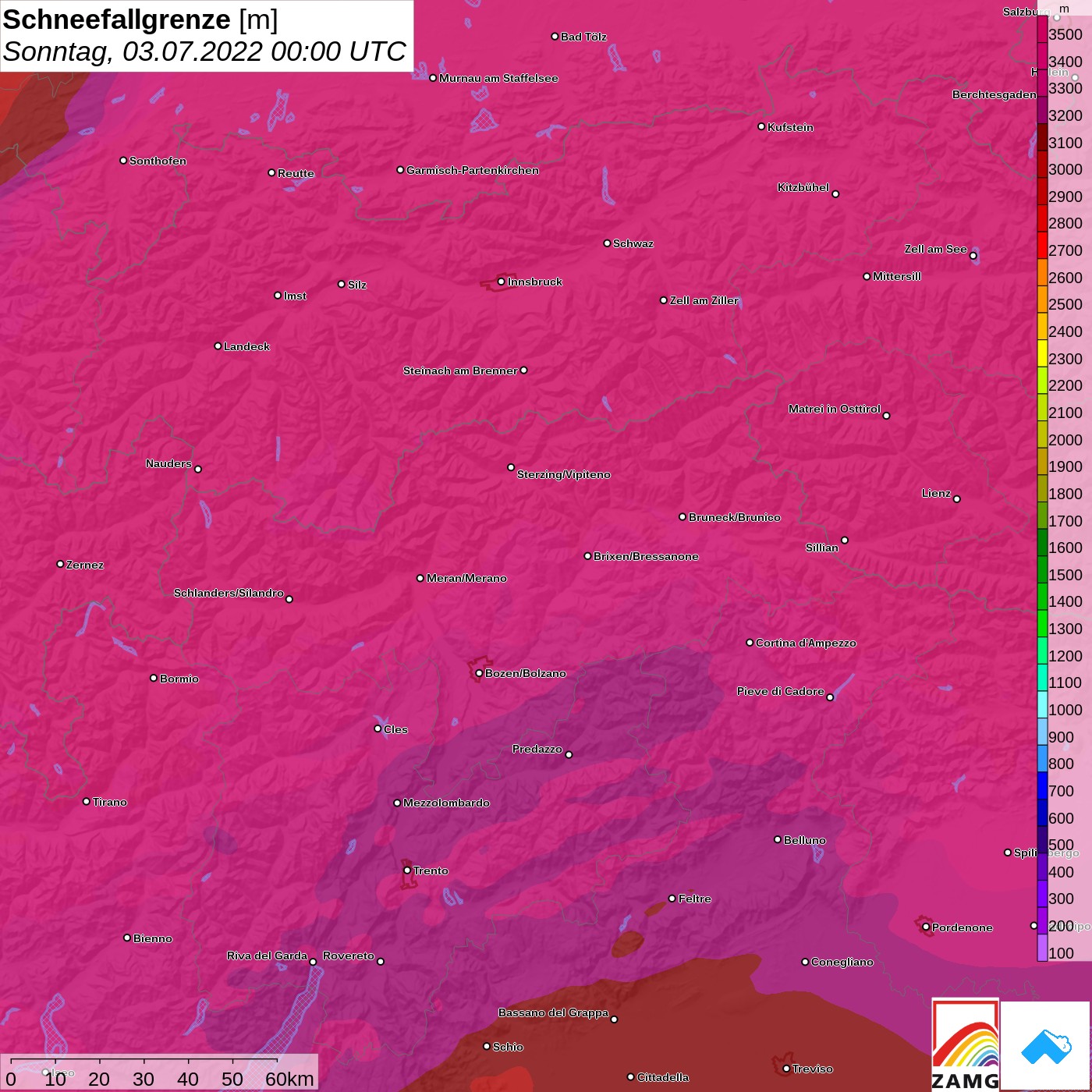Click the Zernez label
This screenshot has width=1092, height=1092.
pos(85,565)
